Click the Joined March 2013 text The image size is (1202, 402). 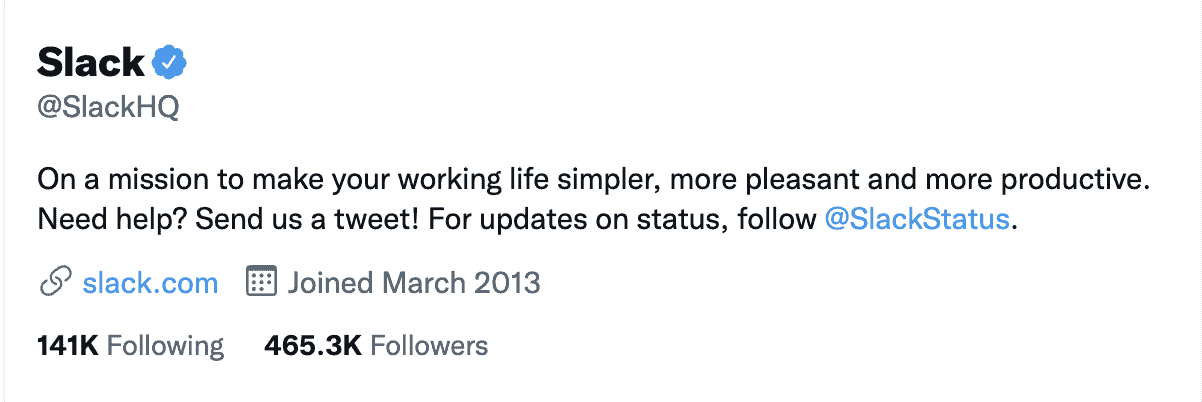[414, 283]
